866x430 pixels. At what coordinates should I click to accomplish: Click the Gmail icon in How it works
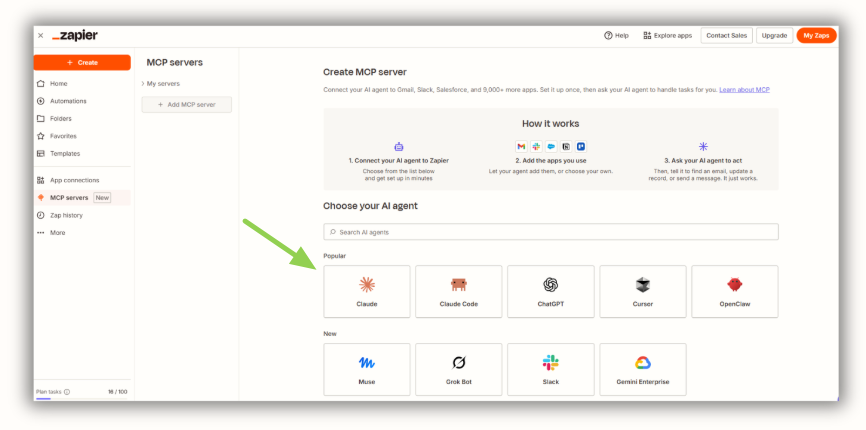point(521,147)
